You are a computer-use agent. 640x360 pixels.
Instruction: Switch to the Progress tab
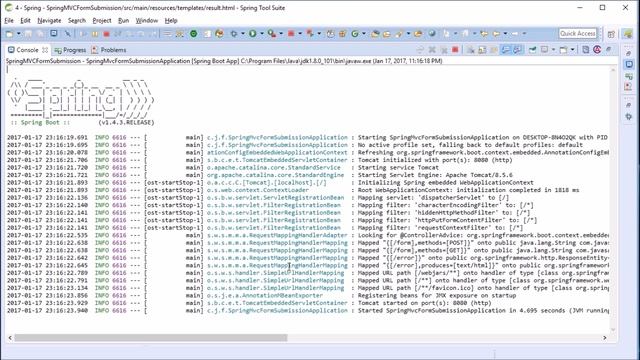tap(70, 50)
